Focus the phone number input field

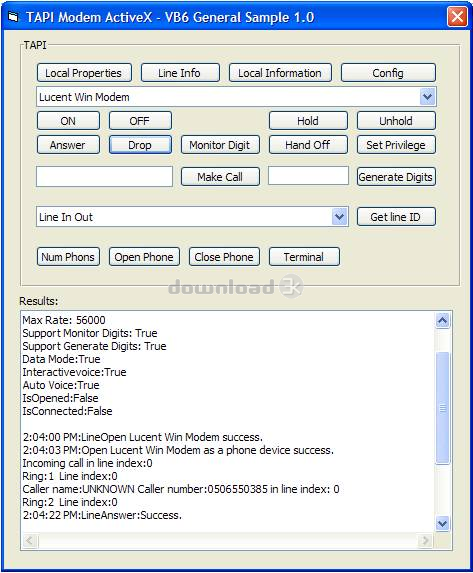[105, 177]
